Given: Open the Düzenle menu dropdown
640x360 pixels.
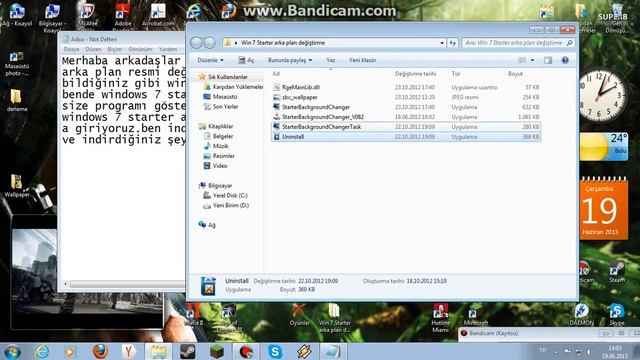Looking at the screenshot, I should 210,60.
